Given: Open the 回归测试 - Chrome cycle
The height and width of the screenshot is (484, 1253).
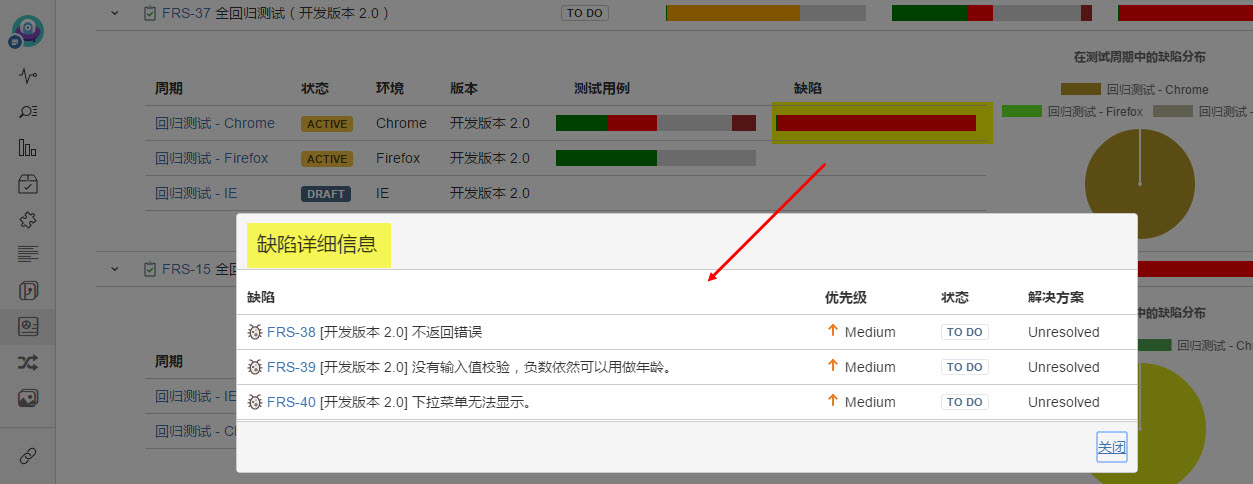Looking at the screenshot, I should click(215, 123).
